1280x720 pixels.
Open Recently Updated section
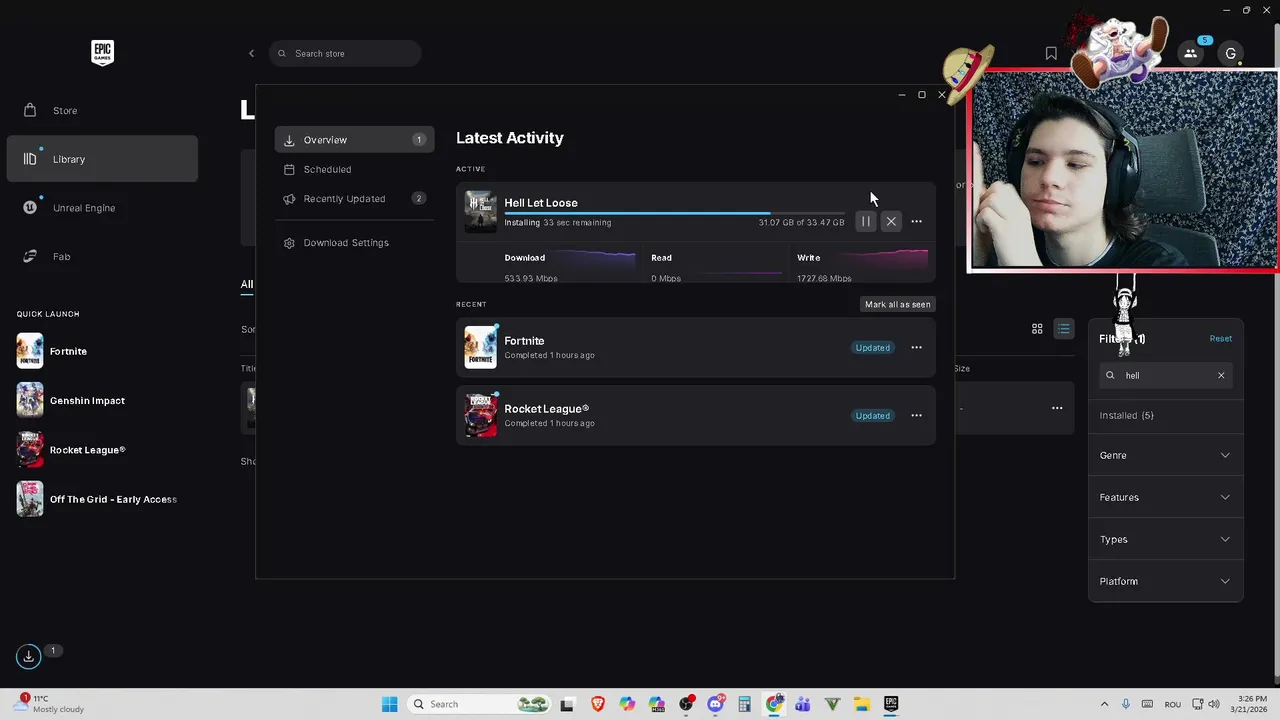pos(354,199)
